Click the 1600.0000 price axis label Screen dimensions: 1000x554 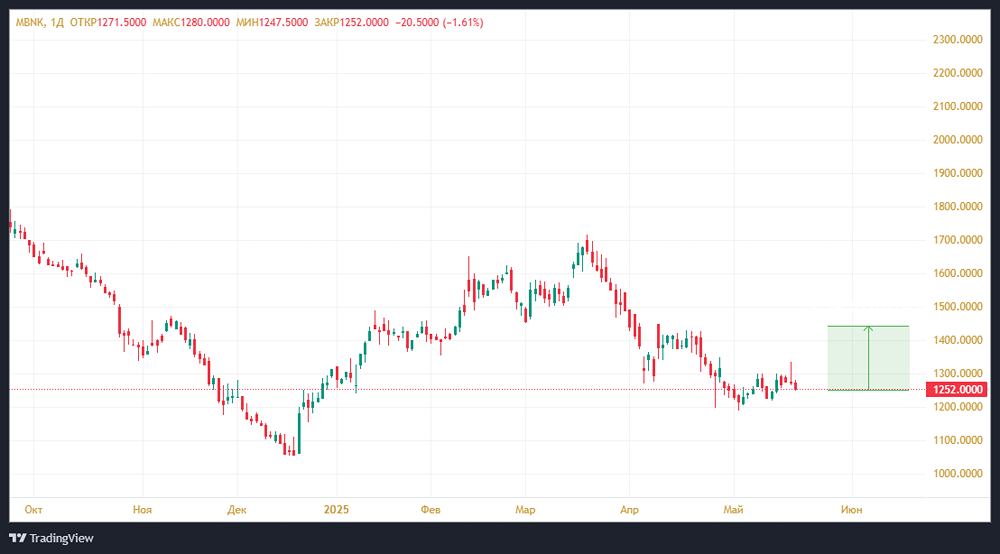[x=957, y=273]
